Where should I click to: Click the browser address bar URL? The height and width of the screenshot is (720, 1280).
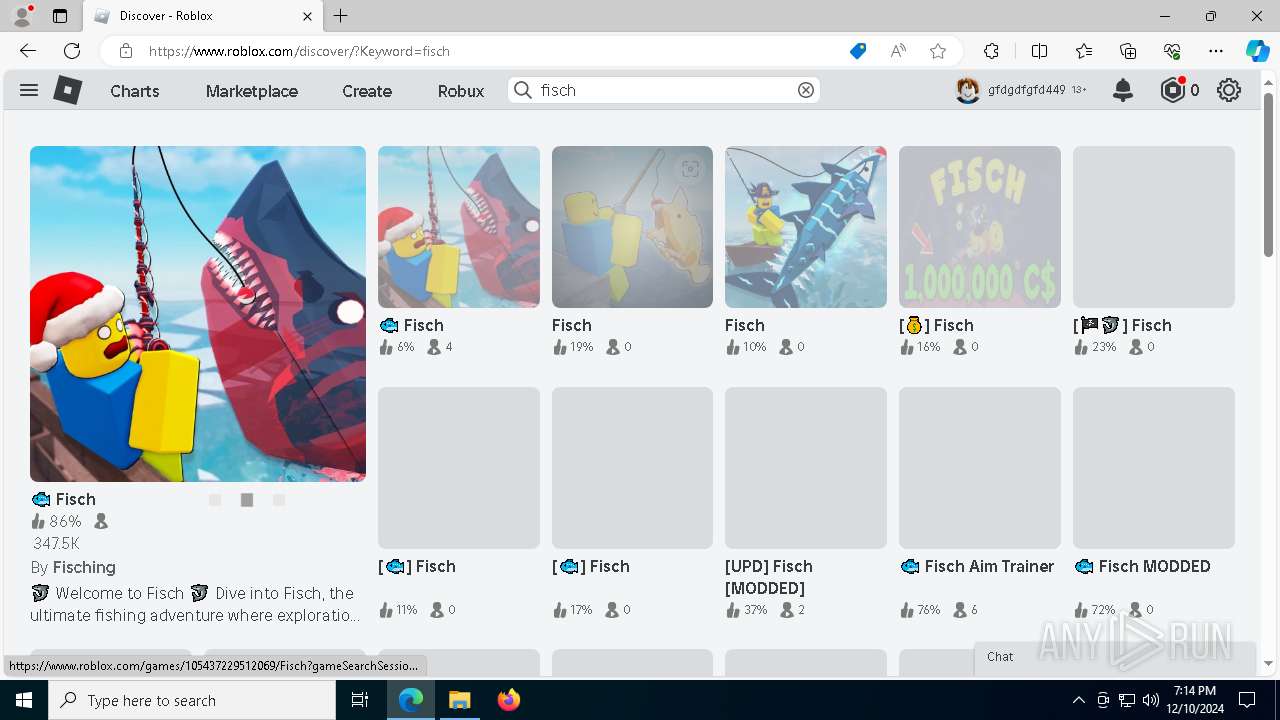(299, 51)
